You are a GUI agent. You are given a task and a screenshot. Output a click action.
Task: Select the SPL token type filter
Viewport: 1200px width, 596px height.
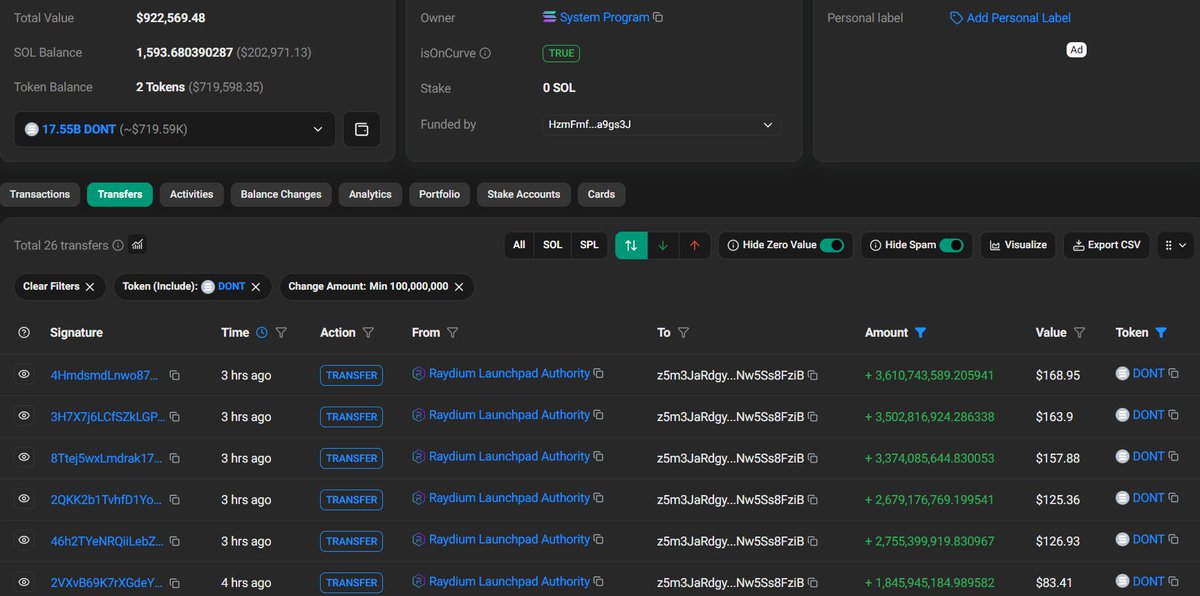(589, 245)
